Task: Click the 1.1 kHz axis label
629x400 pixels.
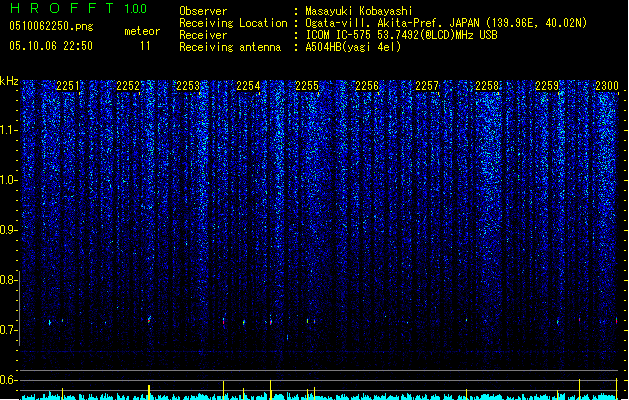Action: pos(8,130)
